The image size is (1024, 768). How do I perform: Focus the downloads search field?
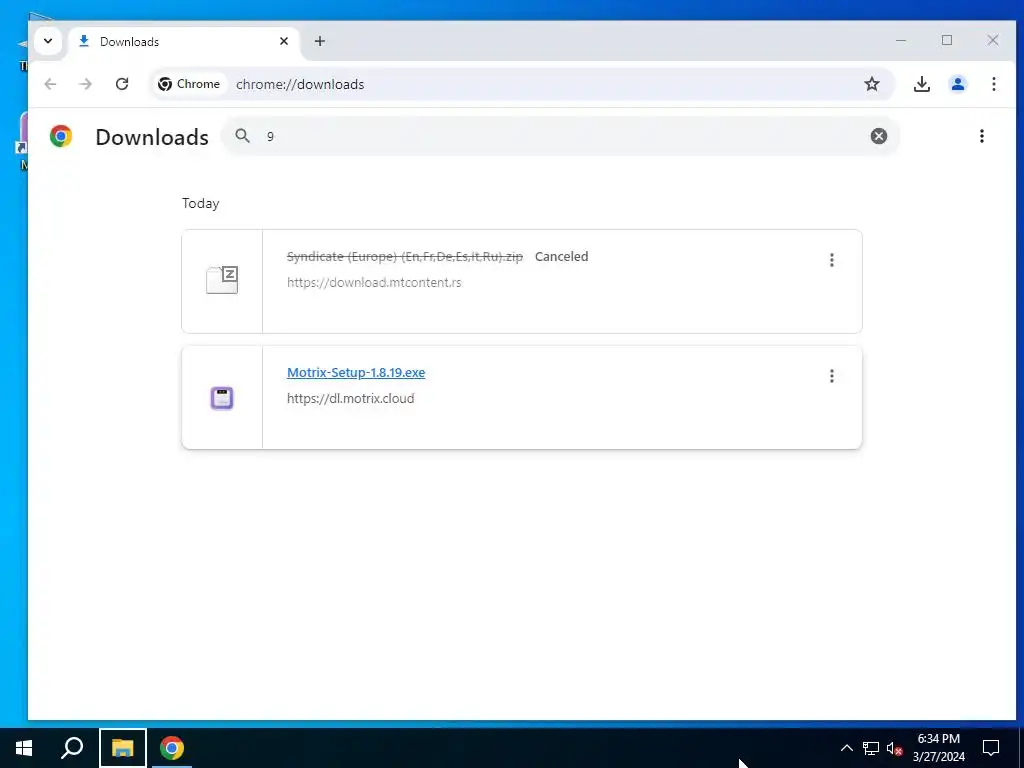560,136
